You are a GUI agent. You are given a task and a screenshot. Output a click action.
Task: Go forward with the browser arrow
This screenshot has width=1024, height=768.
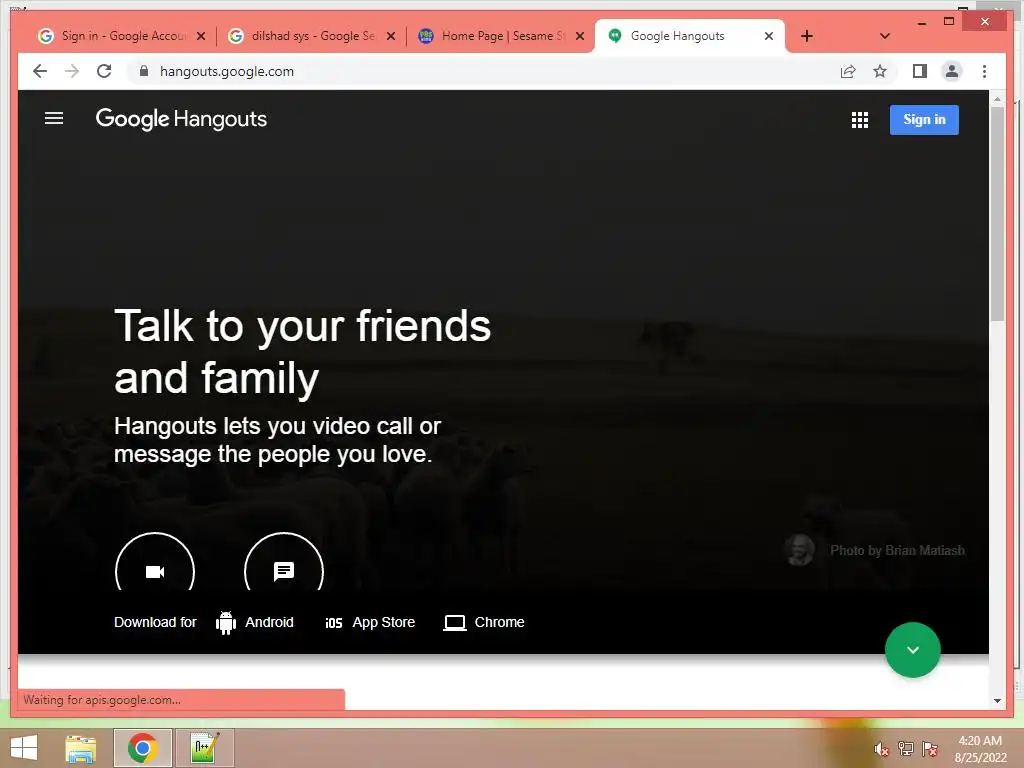[72, 71]
